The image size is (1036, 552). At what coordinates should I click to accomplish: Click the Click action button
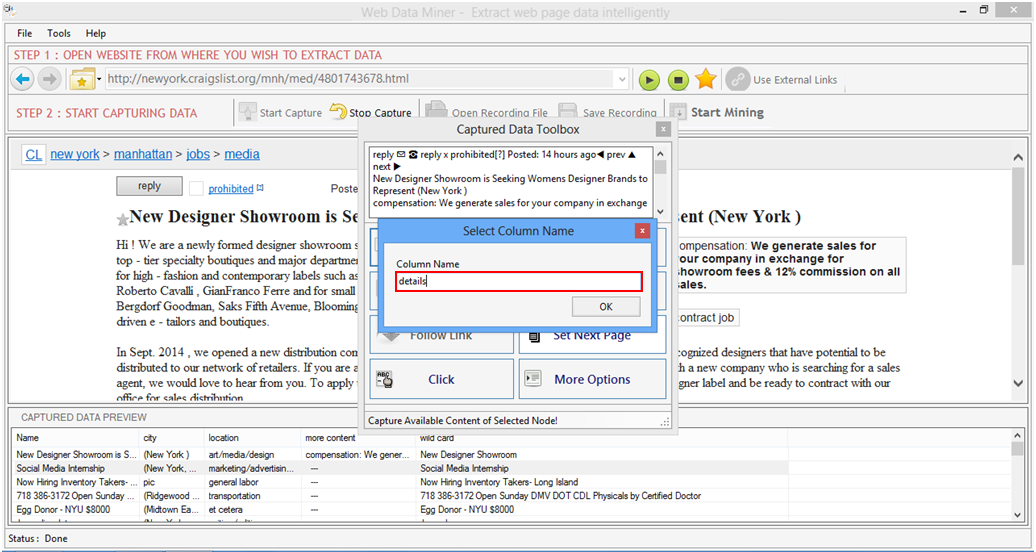point(441,379)
